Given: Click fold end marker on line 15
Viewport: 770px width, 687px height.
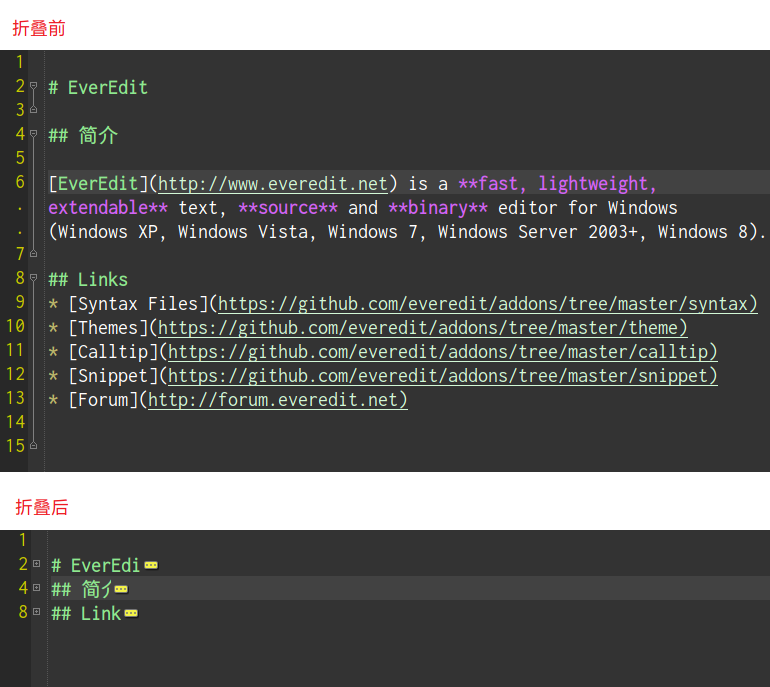Looking at the screenshot, I should 33,445.
